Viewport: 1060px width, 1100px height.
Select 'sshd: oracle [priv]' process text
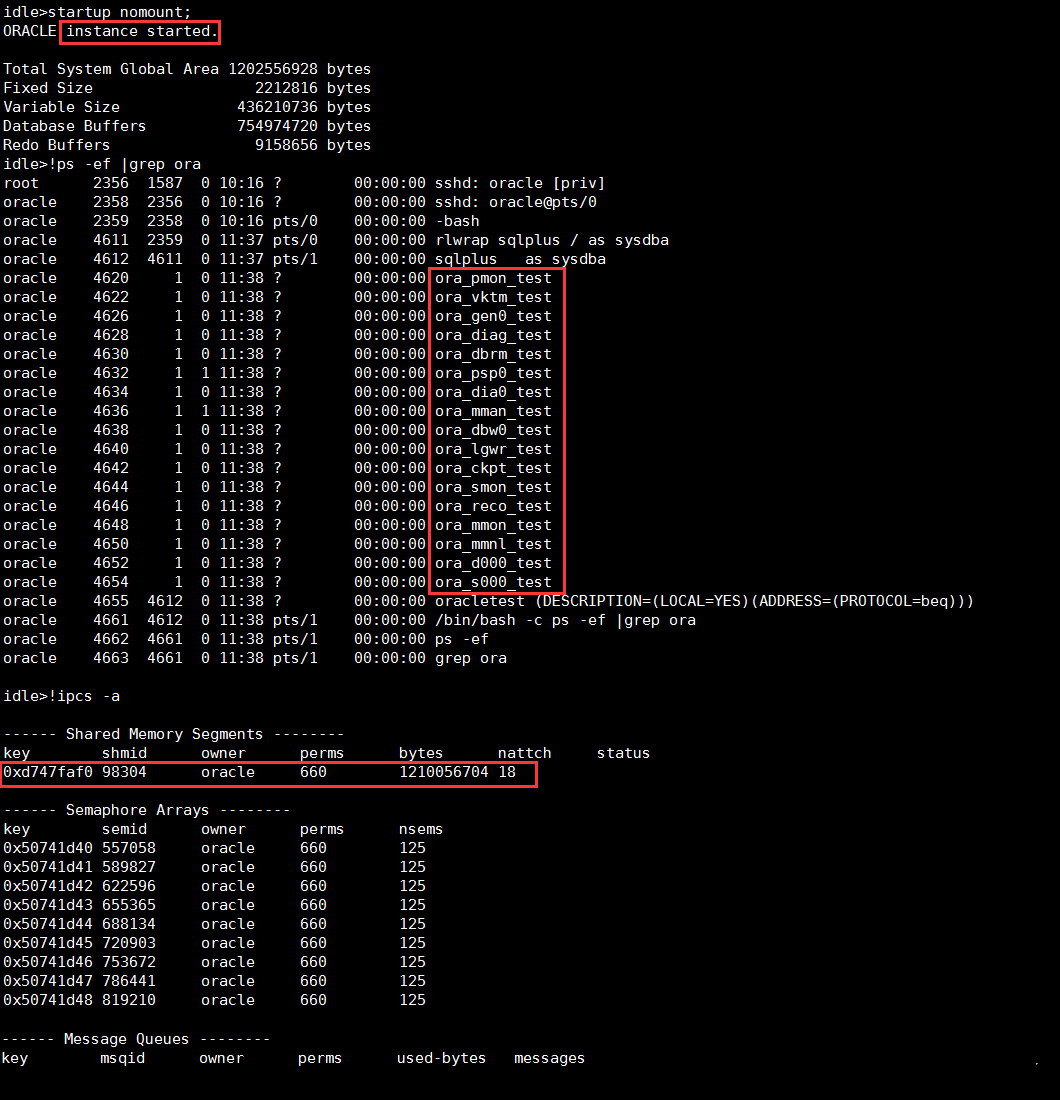point(520,183)
